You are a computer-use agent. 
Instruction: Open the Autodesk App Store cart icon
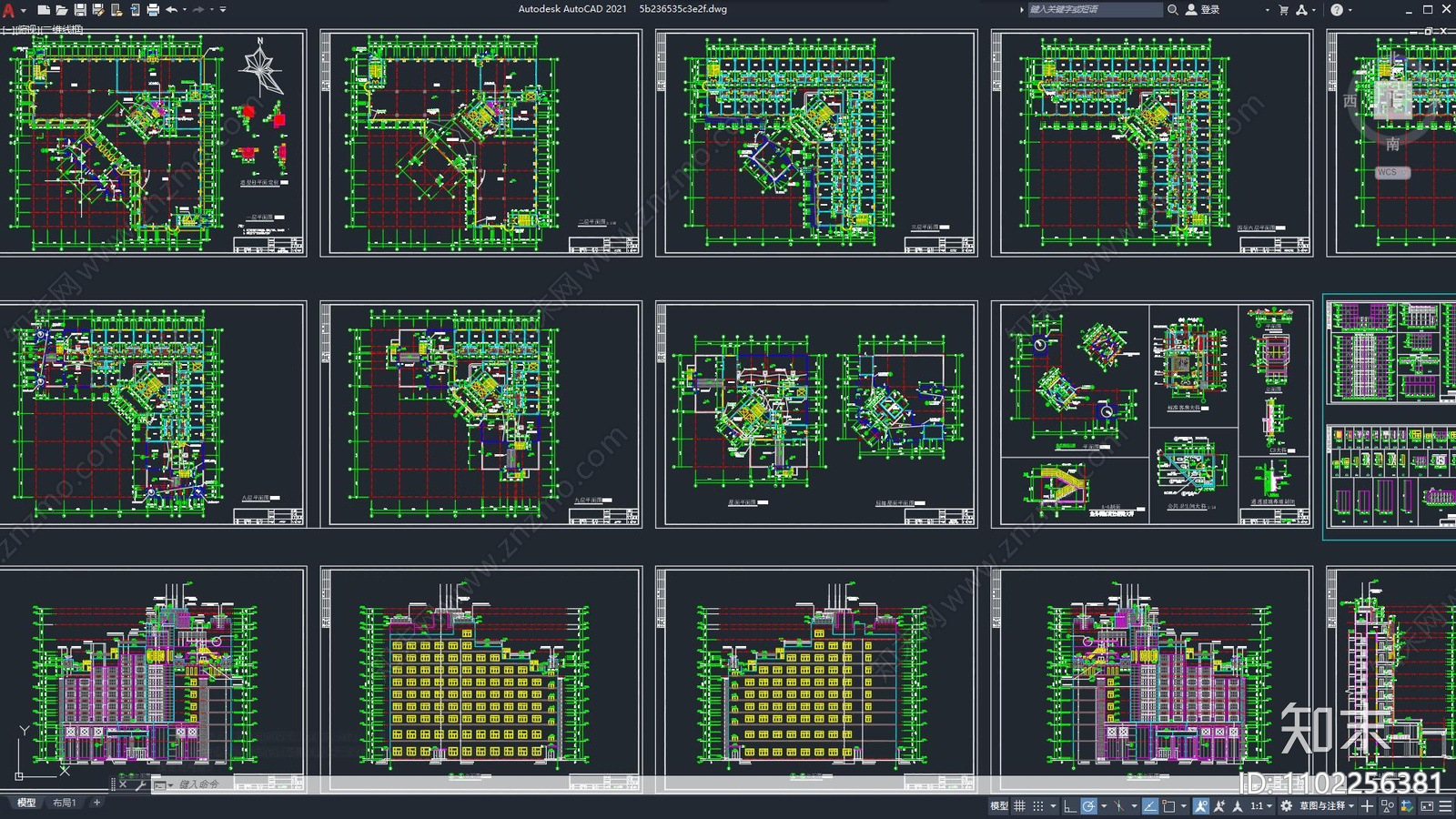coord(1283,10)
